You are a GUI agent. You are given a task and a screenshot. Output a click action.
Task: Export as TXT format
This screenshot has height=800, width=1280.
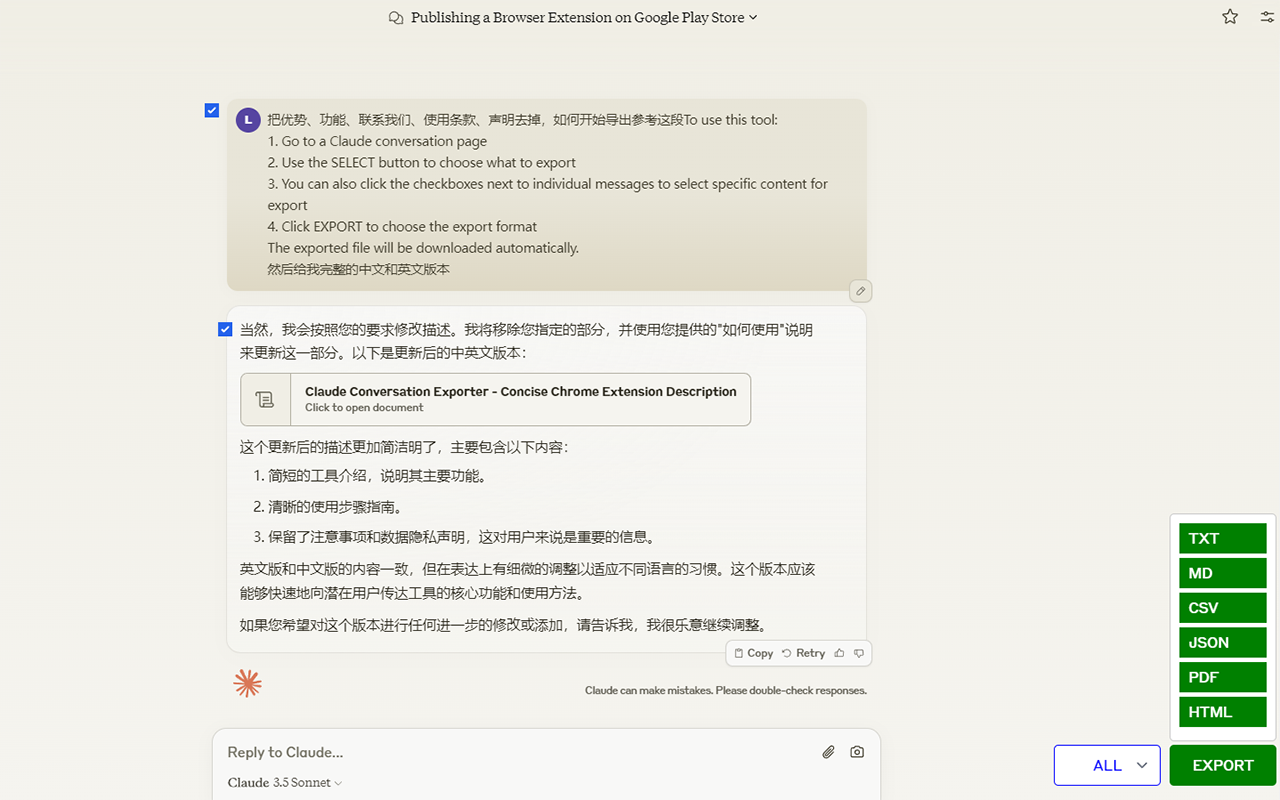(1223, 538)
